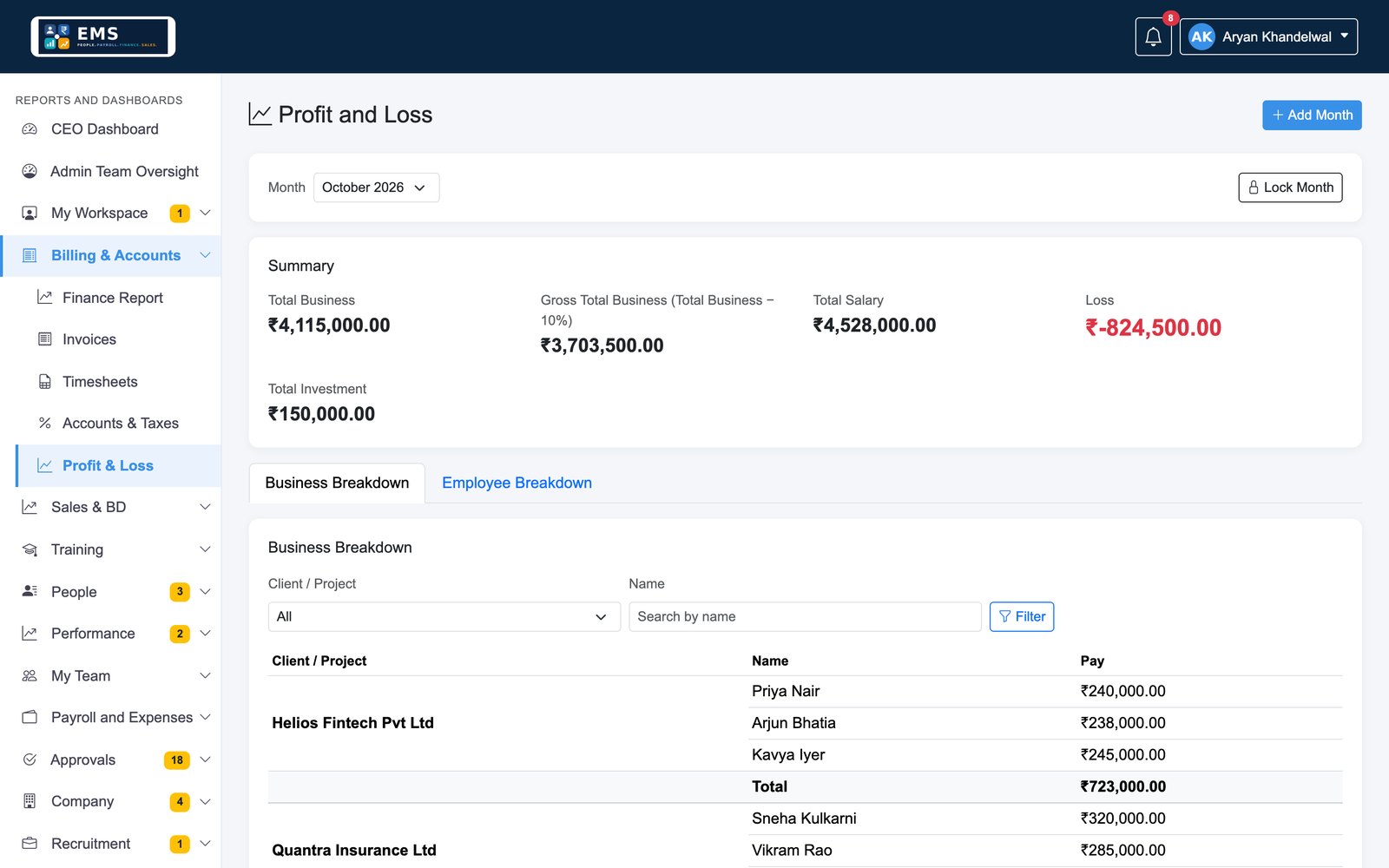Click the Payroll and Expenses wallet icon
This screenshot has width=1389, height=868.
[x=30, y=718]
